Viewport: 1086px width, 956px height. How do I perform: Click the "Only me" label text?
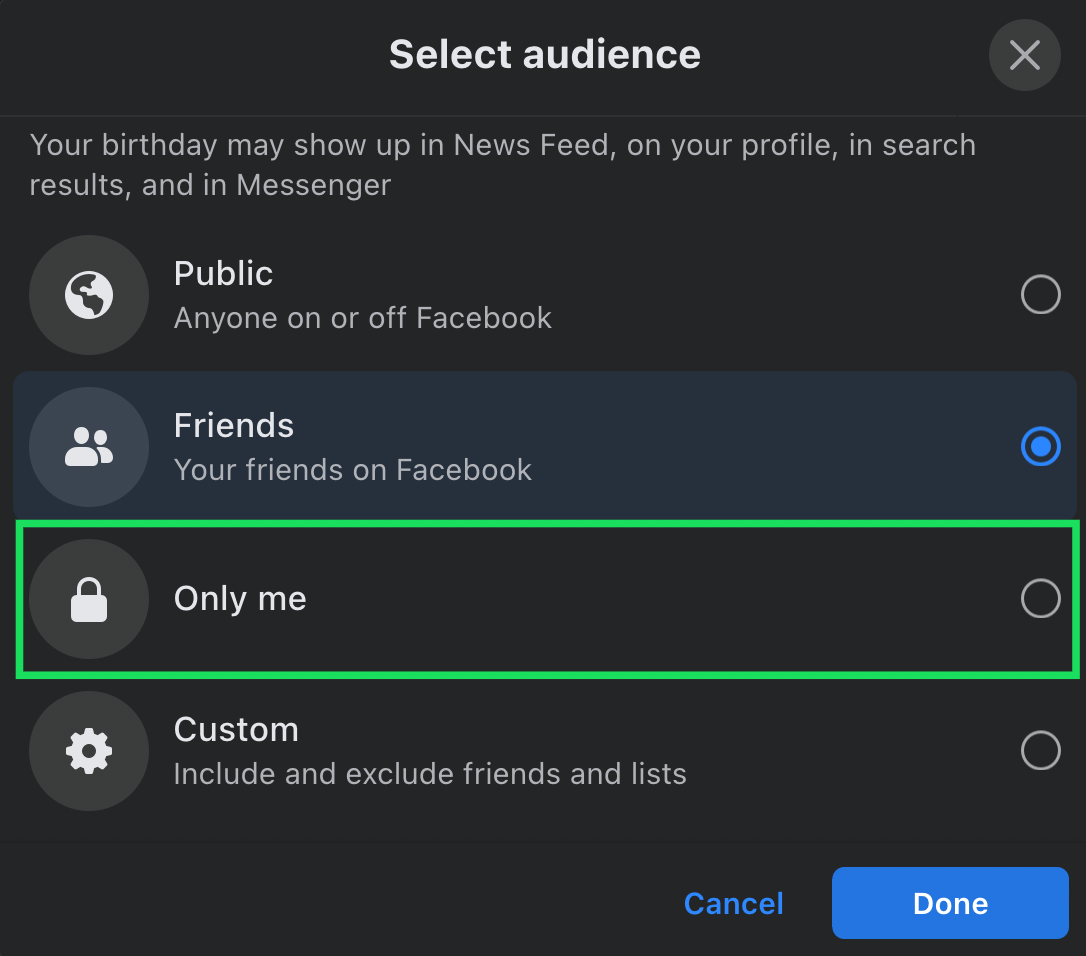pyautogui.click(x=240, y=599)
